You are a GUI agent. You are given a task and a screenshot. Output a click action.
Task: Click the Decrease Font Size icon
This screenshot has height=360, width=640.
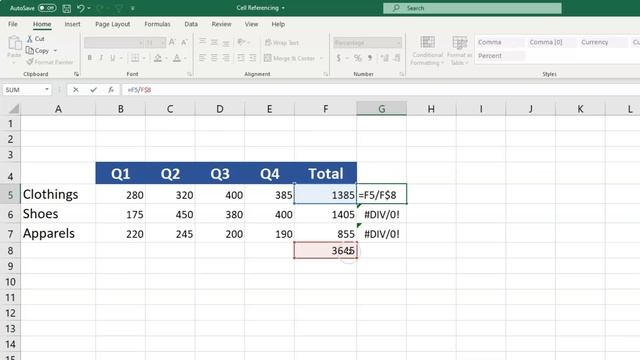(x=184, y=42)
